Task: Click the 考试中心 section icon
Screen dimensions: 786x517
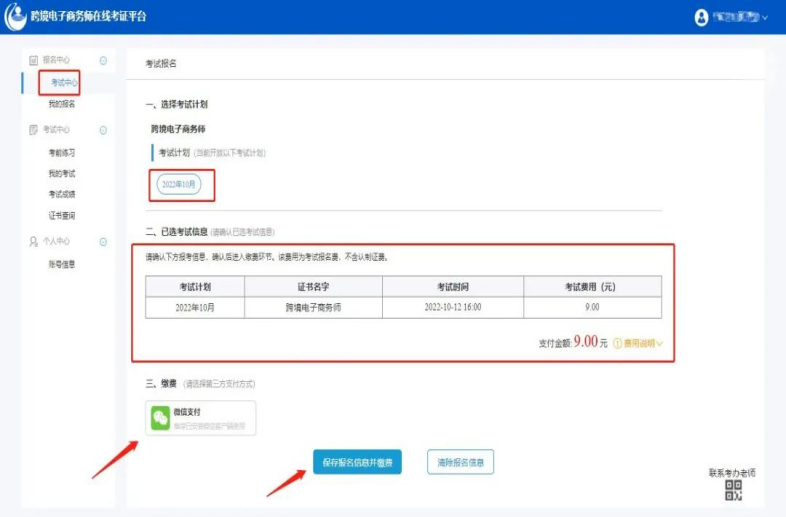Action: (x=33, y=130)
